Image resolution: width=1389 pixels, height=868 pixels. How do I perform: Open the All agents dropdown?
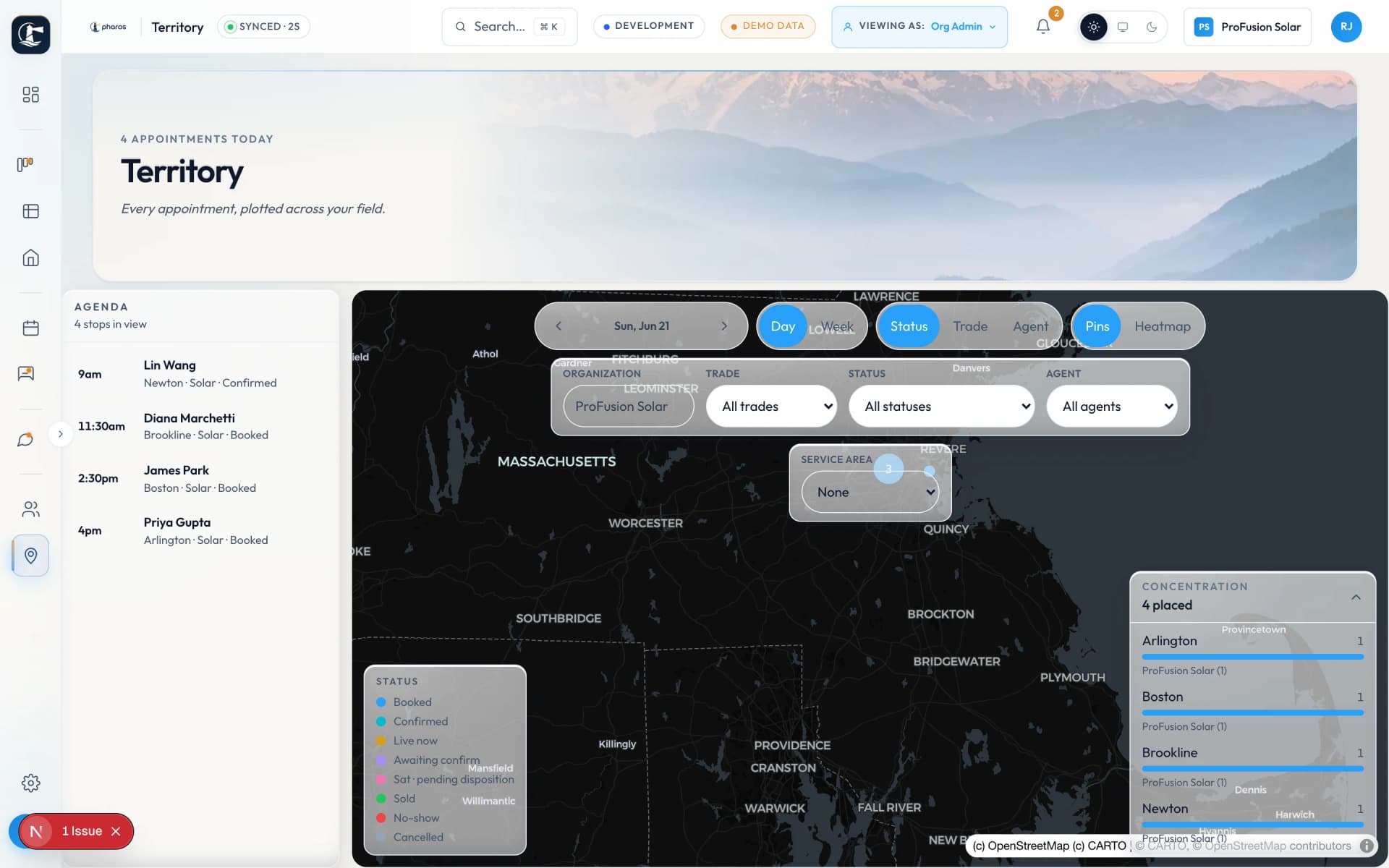1112,407
